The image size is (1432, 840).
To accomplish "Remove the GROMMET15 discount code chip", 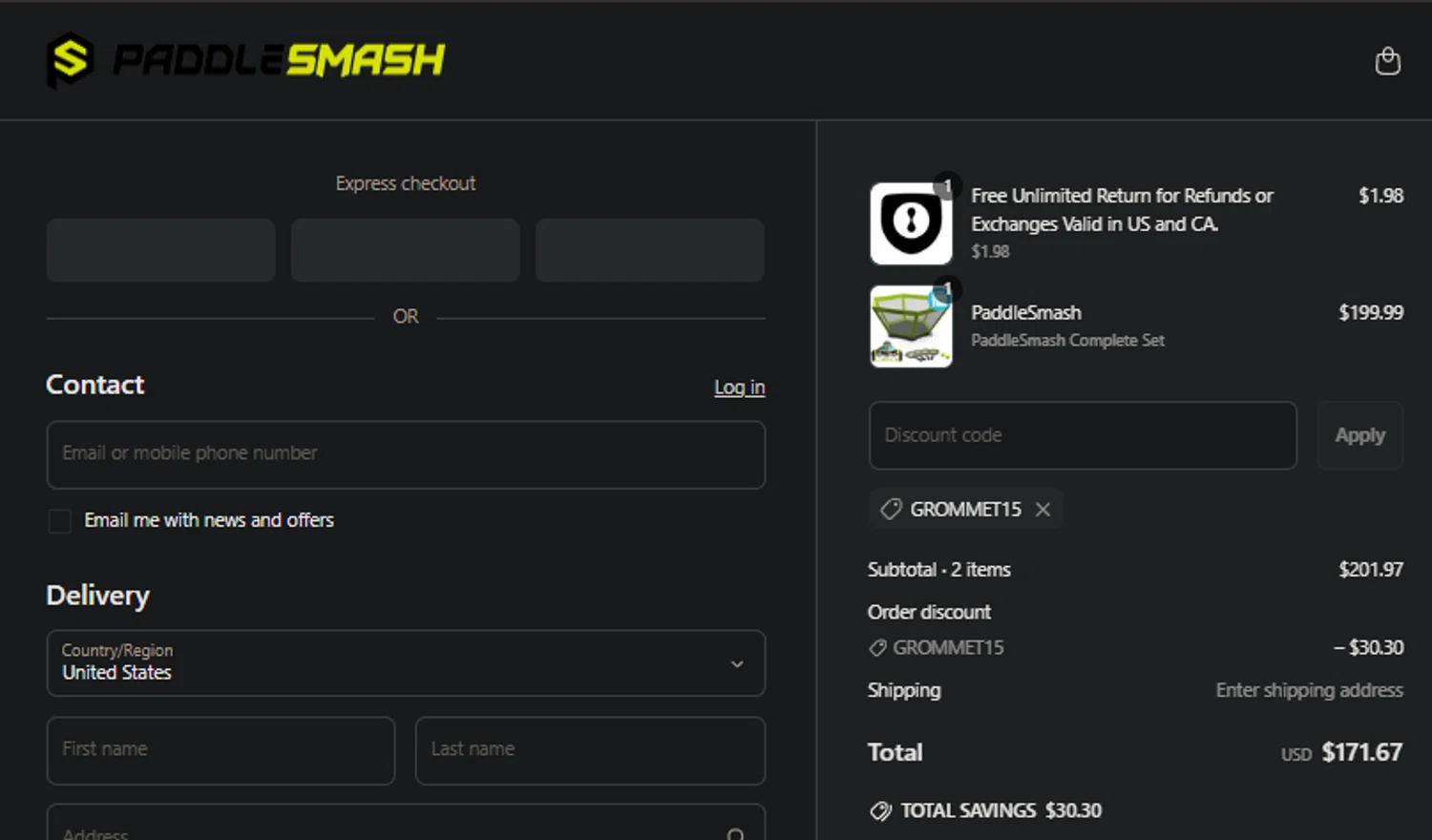I will [x=1042, y=510].
